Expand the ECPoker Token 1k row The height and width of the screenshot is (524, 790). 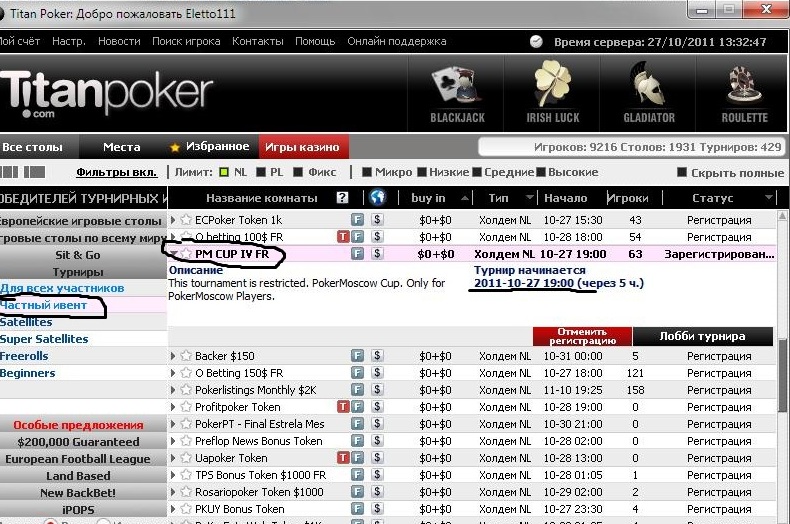[x=173, y=220]
